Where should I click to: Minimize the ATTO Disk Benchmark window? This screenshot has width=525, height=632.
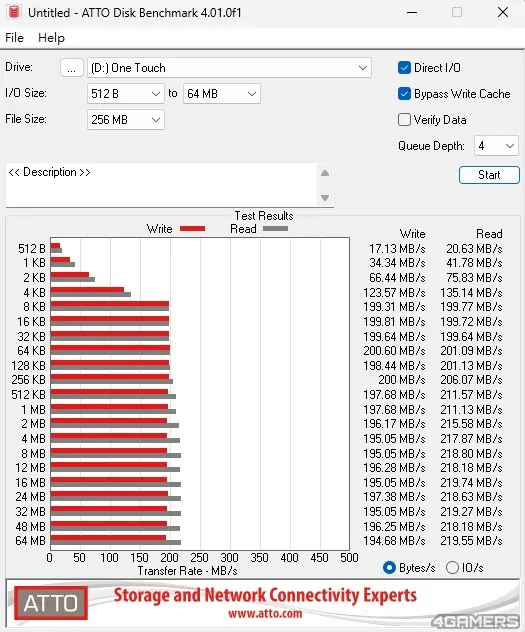(412, 12)
